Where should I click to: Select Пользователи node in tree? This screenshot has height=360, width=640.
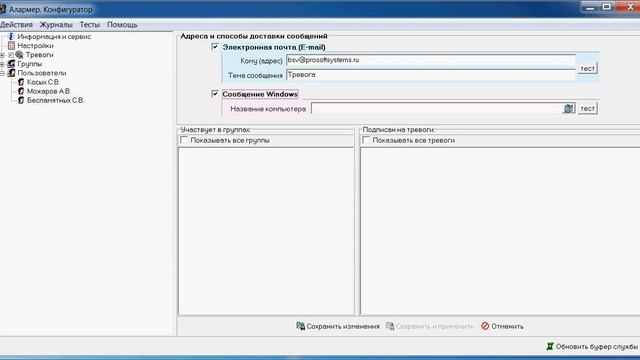tap(42, 73)
